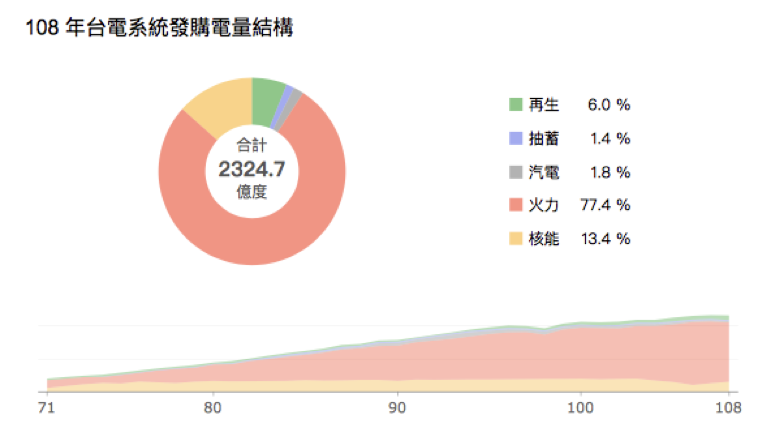
Task: Click the chart title 108 年台電系統發購電量結構
Action: tap(159, 27)
